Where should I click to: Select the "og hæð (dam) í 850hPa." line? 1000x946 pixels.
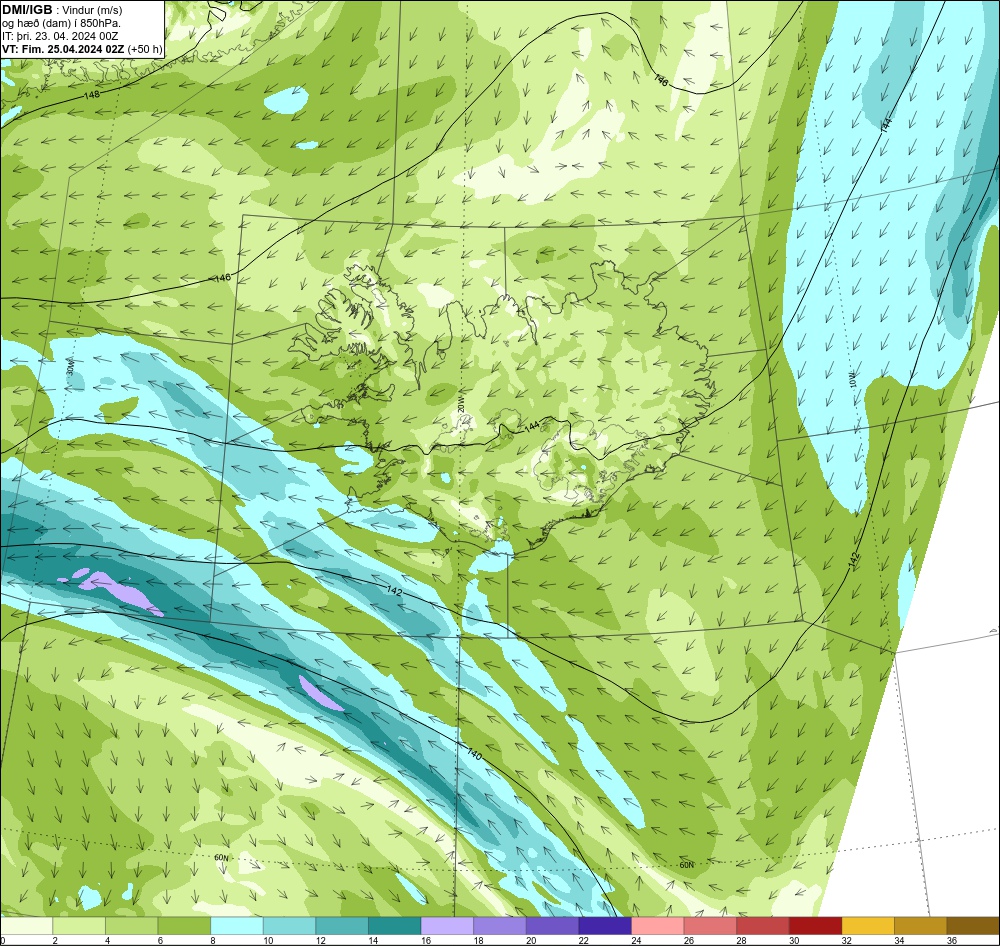61,24
